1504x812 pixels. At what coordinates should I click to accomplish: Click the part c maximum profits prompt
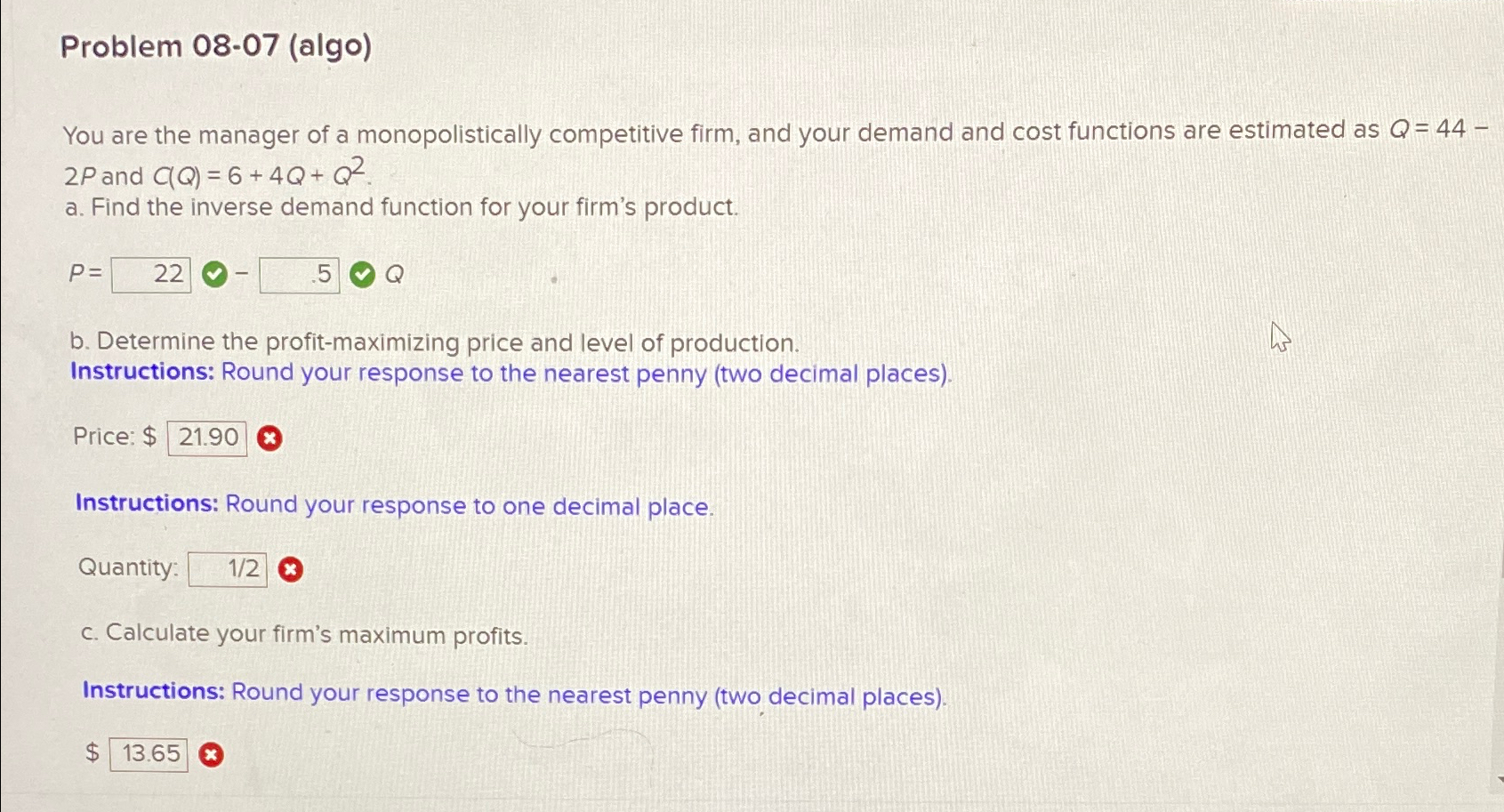pyautogui.click(x=303, y=633)
